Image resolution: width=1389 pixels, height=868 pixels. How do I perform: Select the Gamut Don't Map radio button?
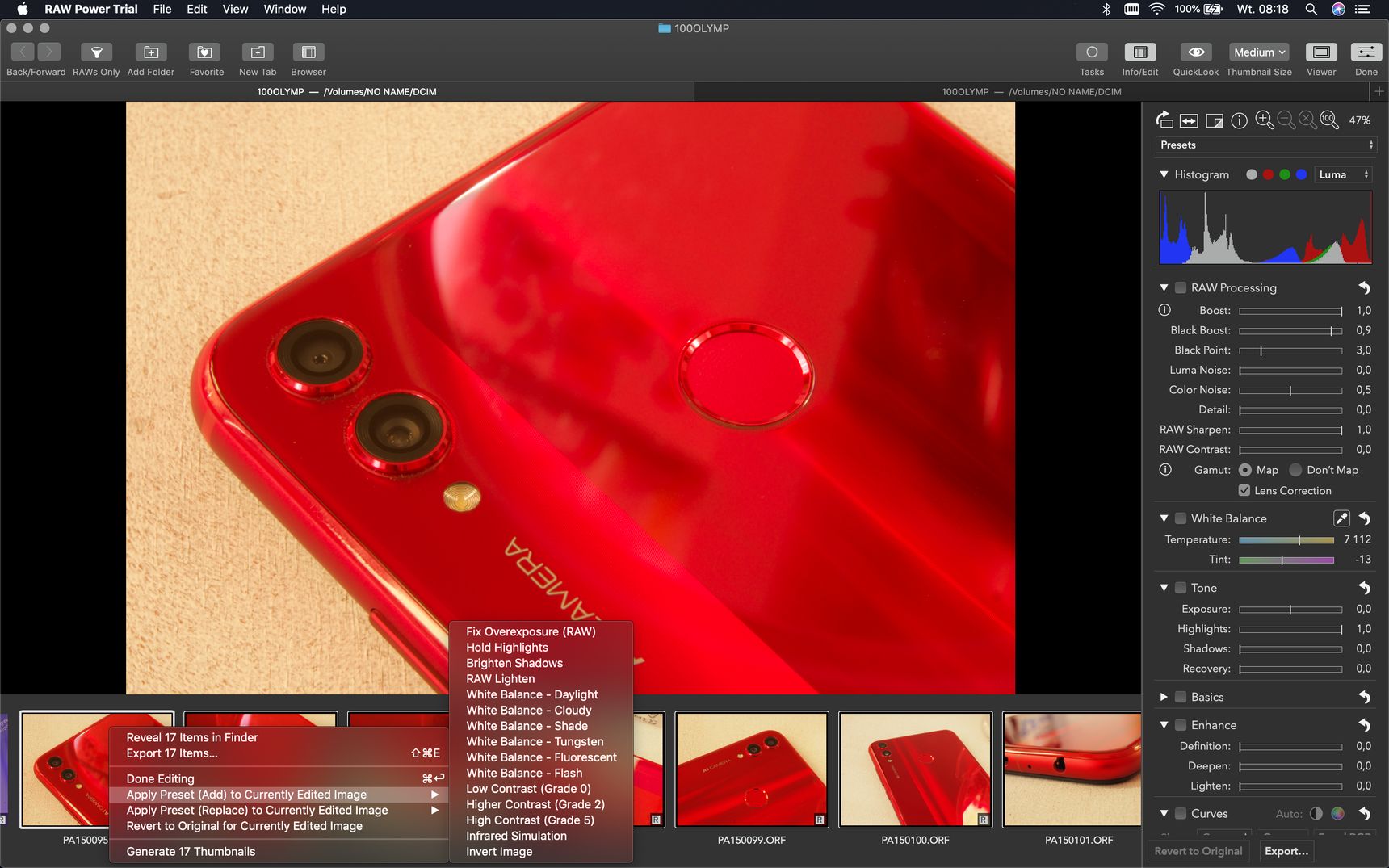(1295, 470)
